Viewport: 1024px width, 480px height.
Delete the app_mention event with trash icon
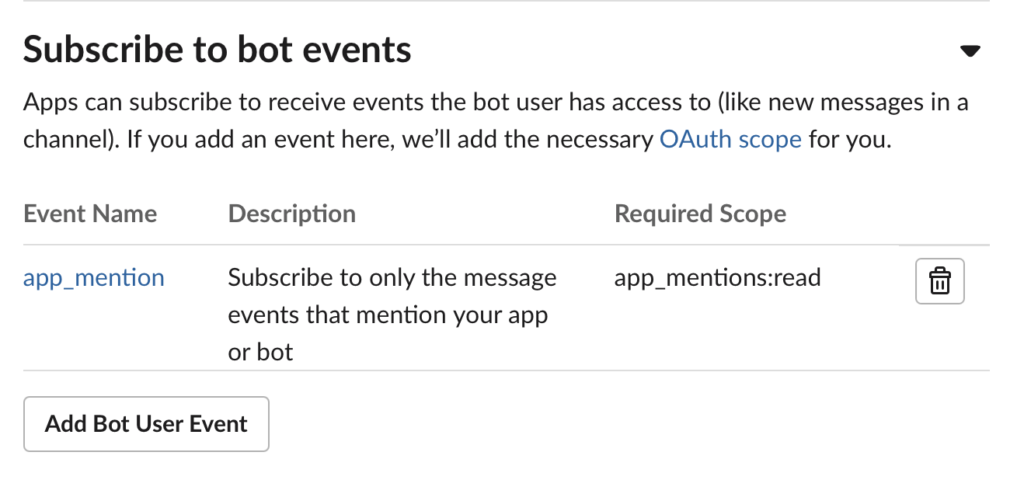[939, 282]
